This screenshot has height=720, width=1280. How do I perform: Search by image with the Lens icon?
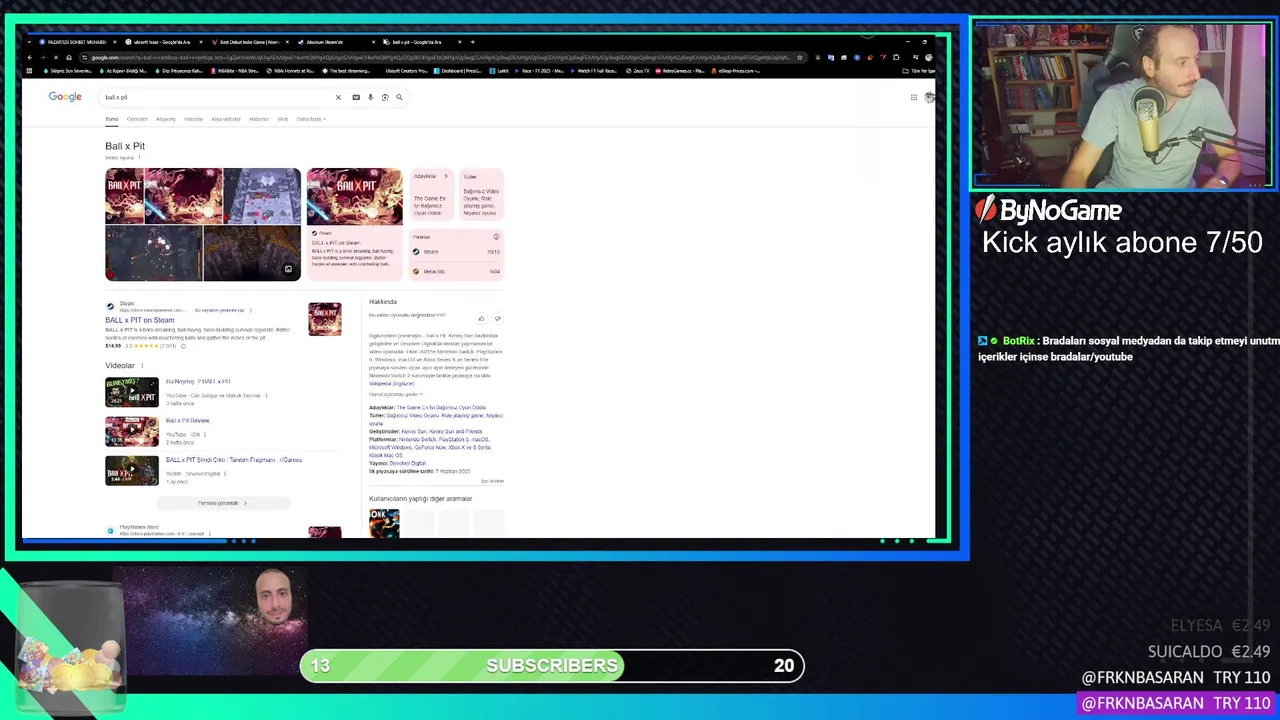coord(385,97)
